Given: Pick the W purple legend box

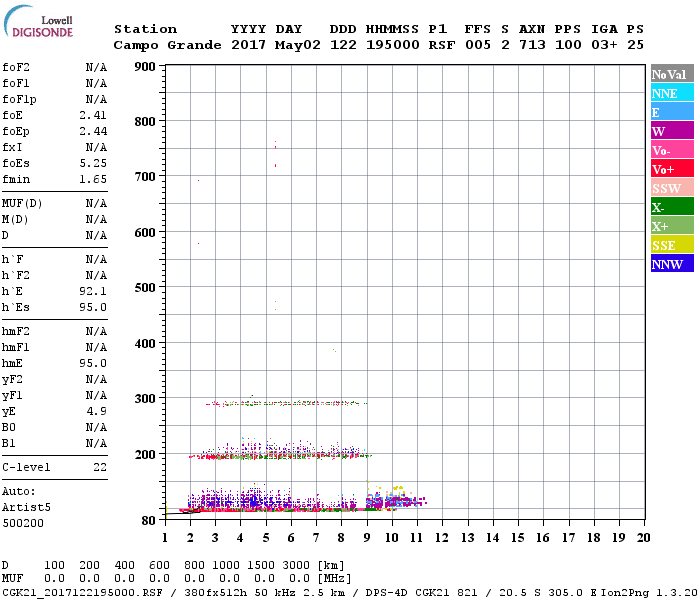Looking at the screenshot, I should tap(671, 131).
